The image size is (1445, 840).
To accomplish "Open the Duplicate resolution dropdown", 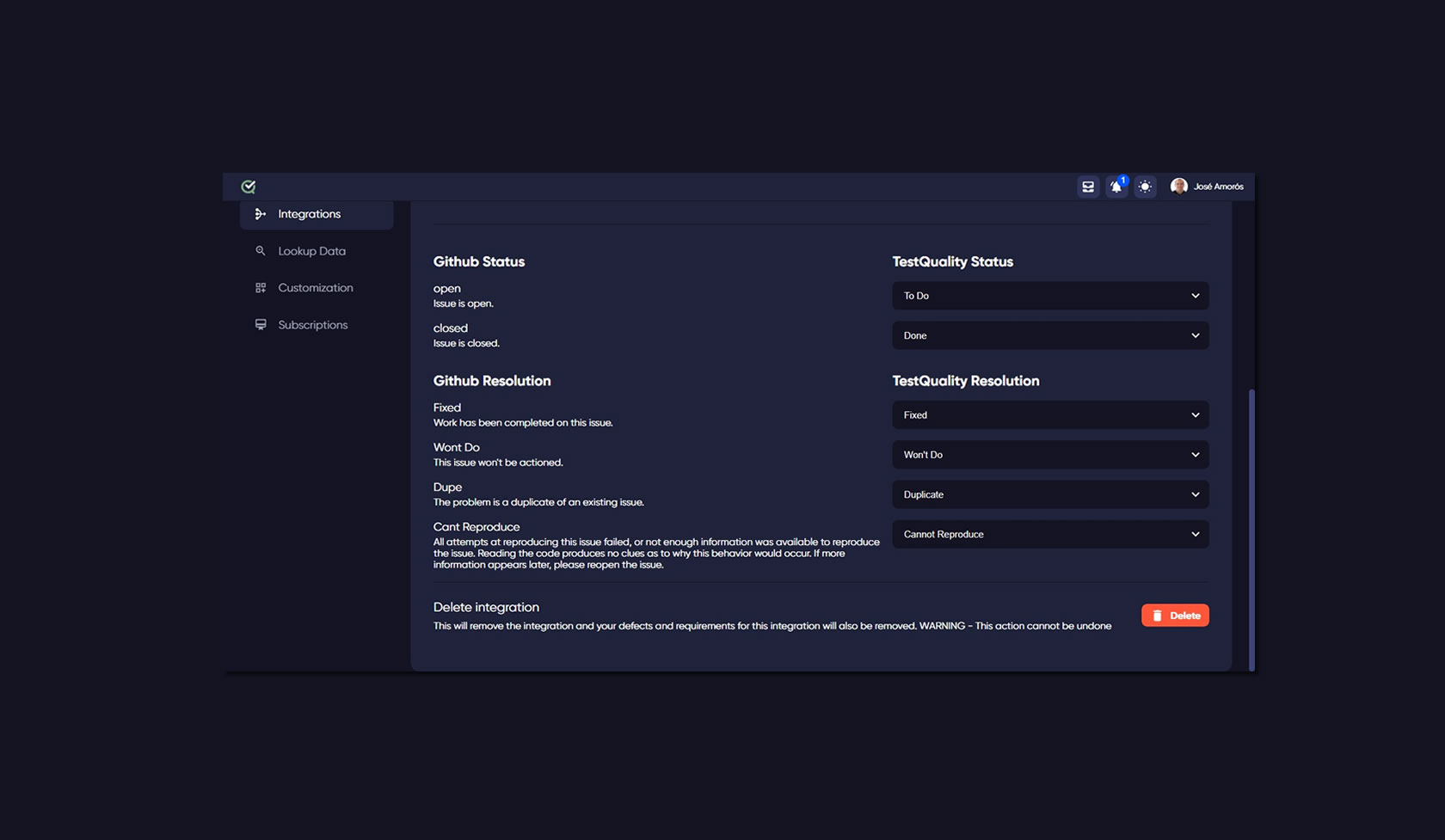I will (1049, 494).
